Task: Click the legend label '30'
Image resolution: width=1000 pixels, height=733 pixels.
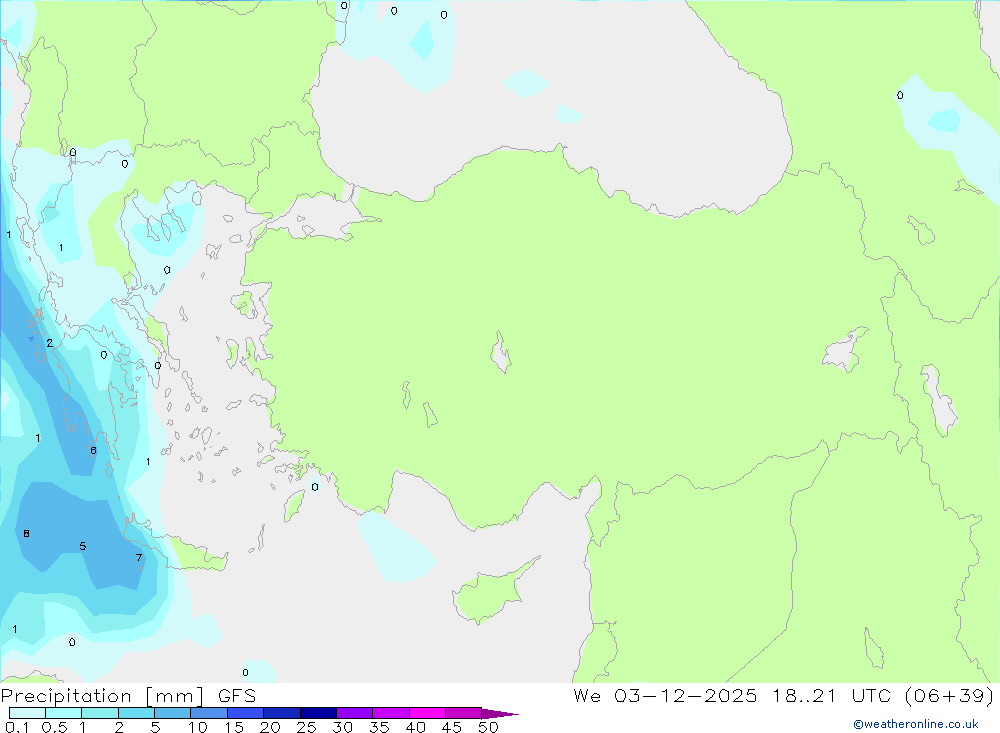Action: [x=343, y=727]
